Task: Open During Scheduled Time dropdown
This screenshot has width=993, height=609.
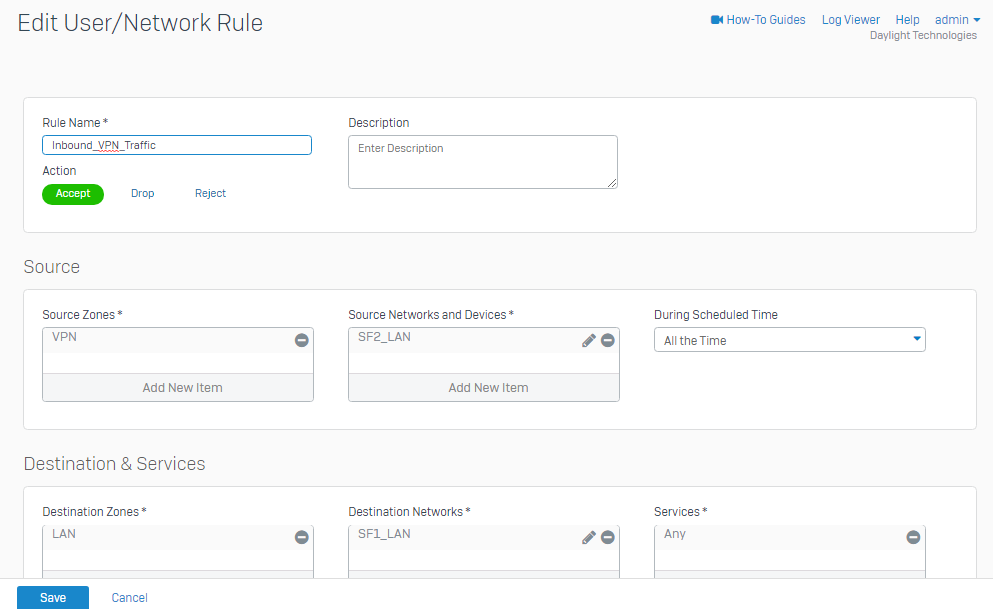Action: tap(790, 340)
